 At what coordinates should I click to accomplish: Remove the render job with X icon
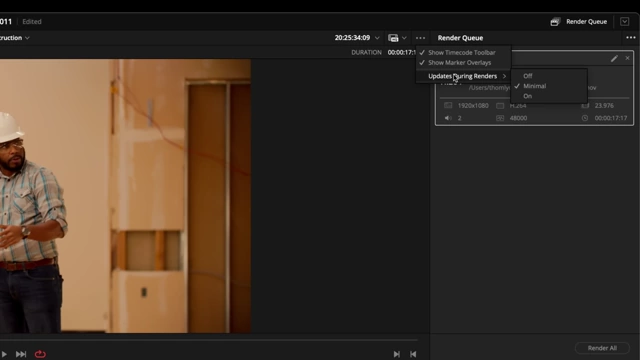(x=627, y=58)
